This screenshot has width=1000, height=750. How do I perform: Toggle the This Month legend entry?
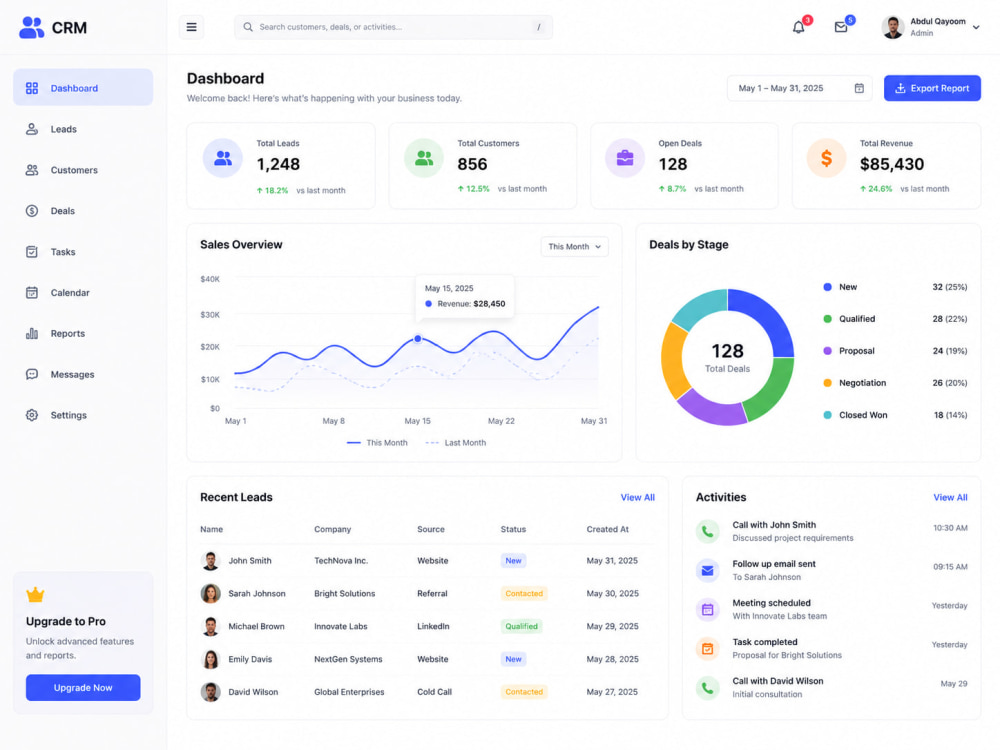point(377,443)
